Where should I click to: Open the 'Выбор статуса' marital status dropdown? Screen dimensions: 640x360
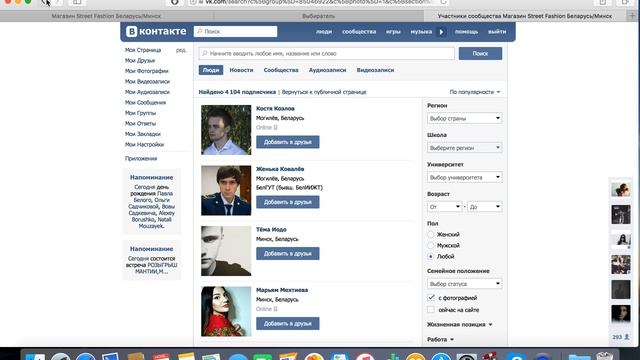[x=464, y=284]
